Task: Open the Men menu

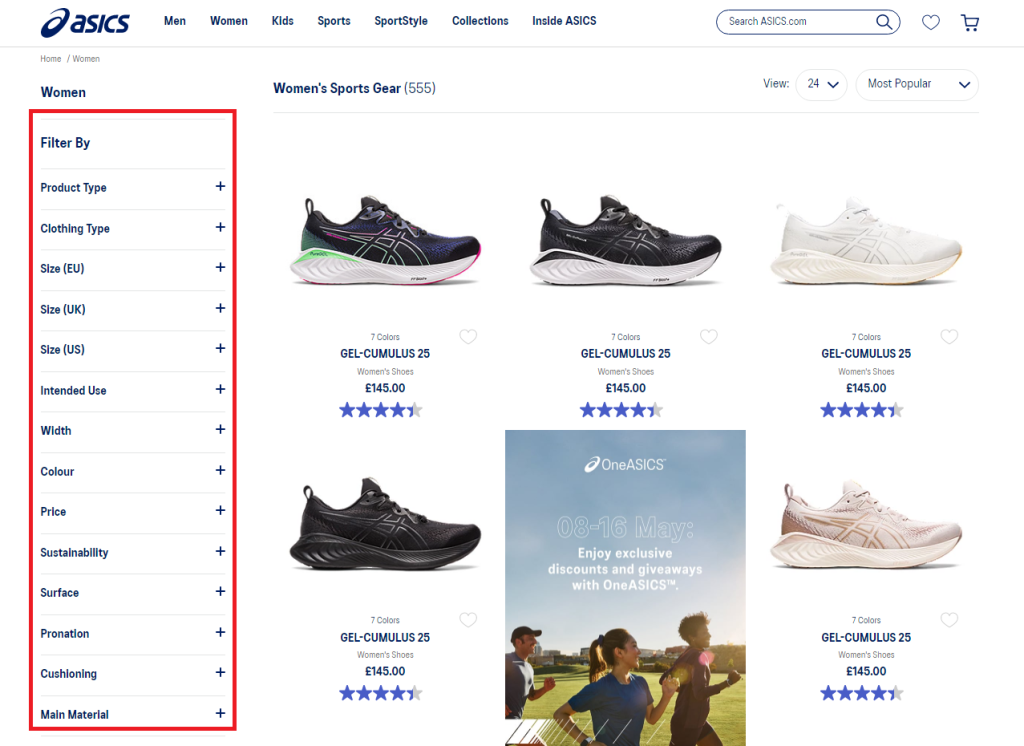Action: pos(174,21)
